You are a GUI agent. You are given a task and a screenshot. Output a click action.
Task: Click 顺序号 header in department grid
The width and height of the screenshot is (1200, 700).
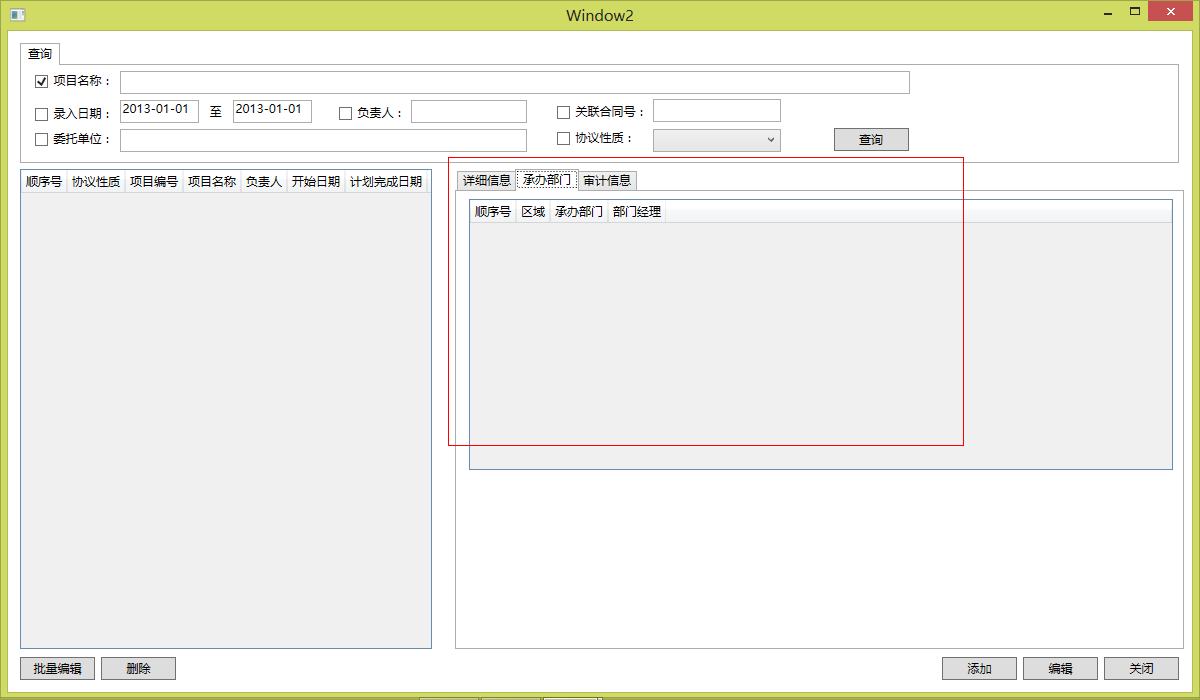click(493, 212)
